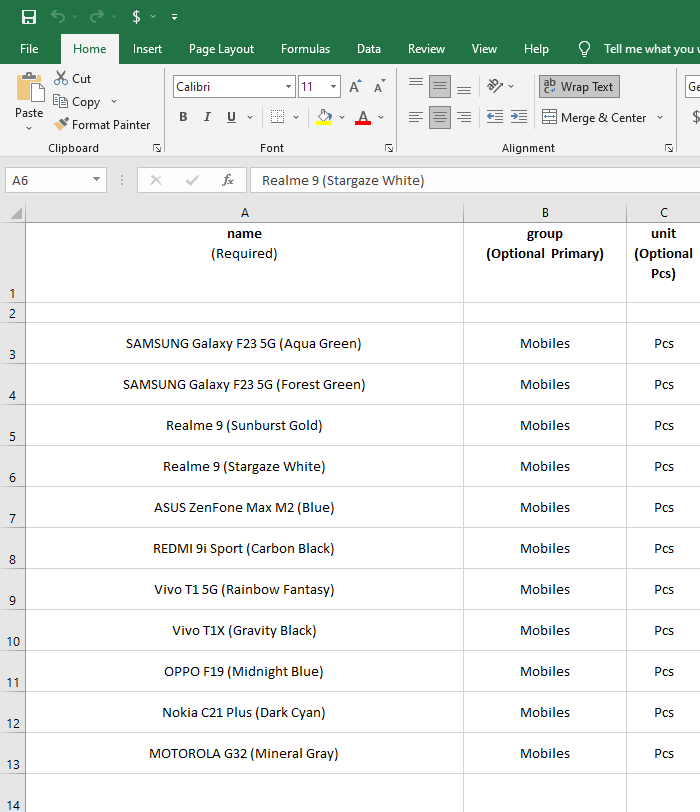
Task: Open Clipboard group dialog launcher
Action: (x=157, y=149)
